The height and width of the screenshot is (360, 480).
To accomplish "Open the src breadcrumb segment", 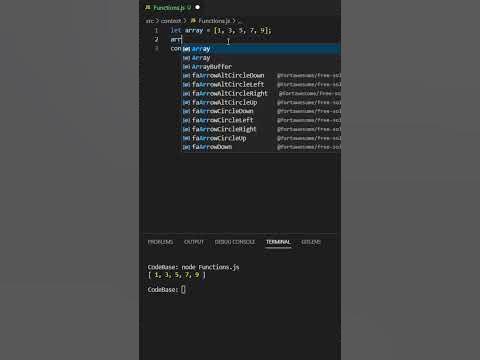I will click(x=150, y=21).
